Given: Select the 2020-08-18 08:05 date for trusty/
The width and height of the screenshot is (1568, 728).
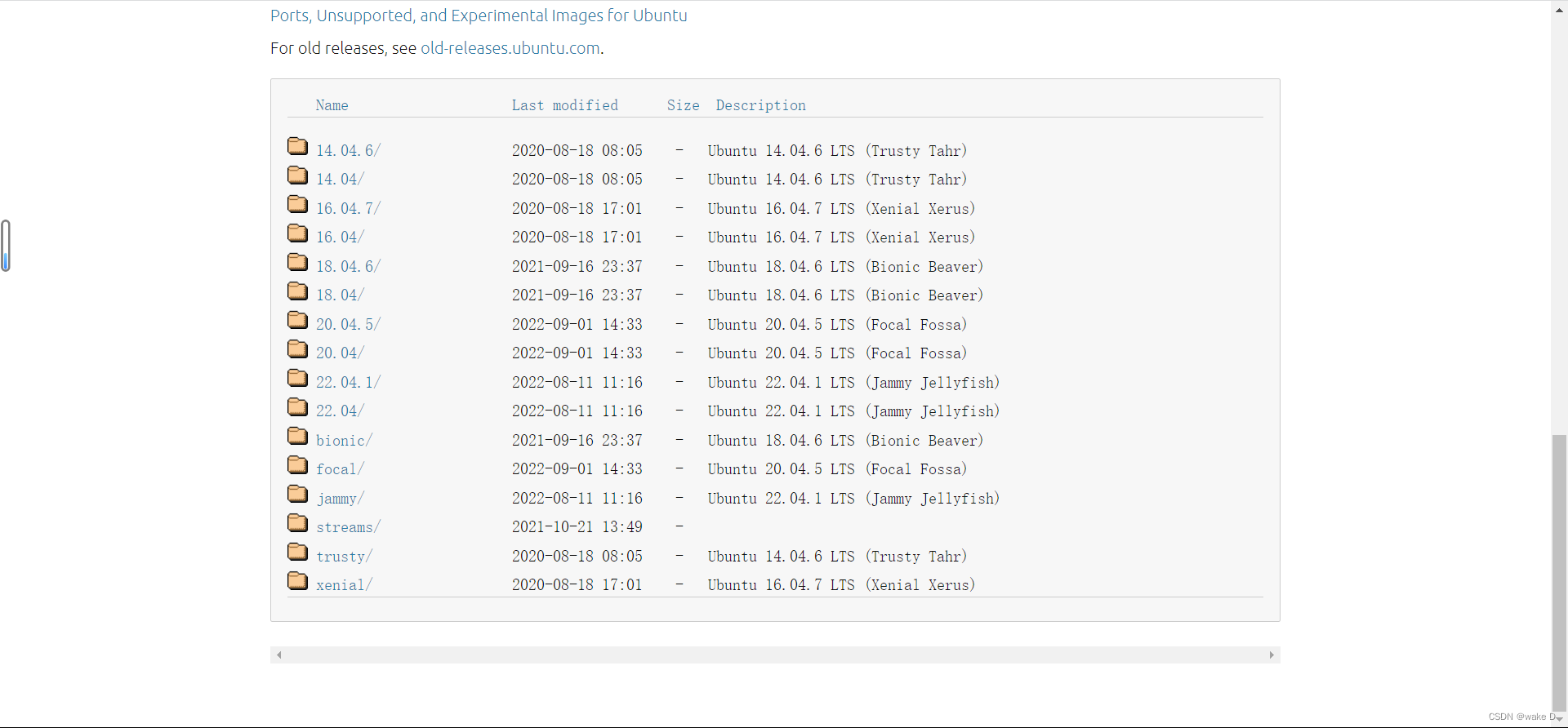Looking at the screenshot, I should [x=577, y=557].
